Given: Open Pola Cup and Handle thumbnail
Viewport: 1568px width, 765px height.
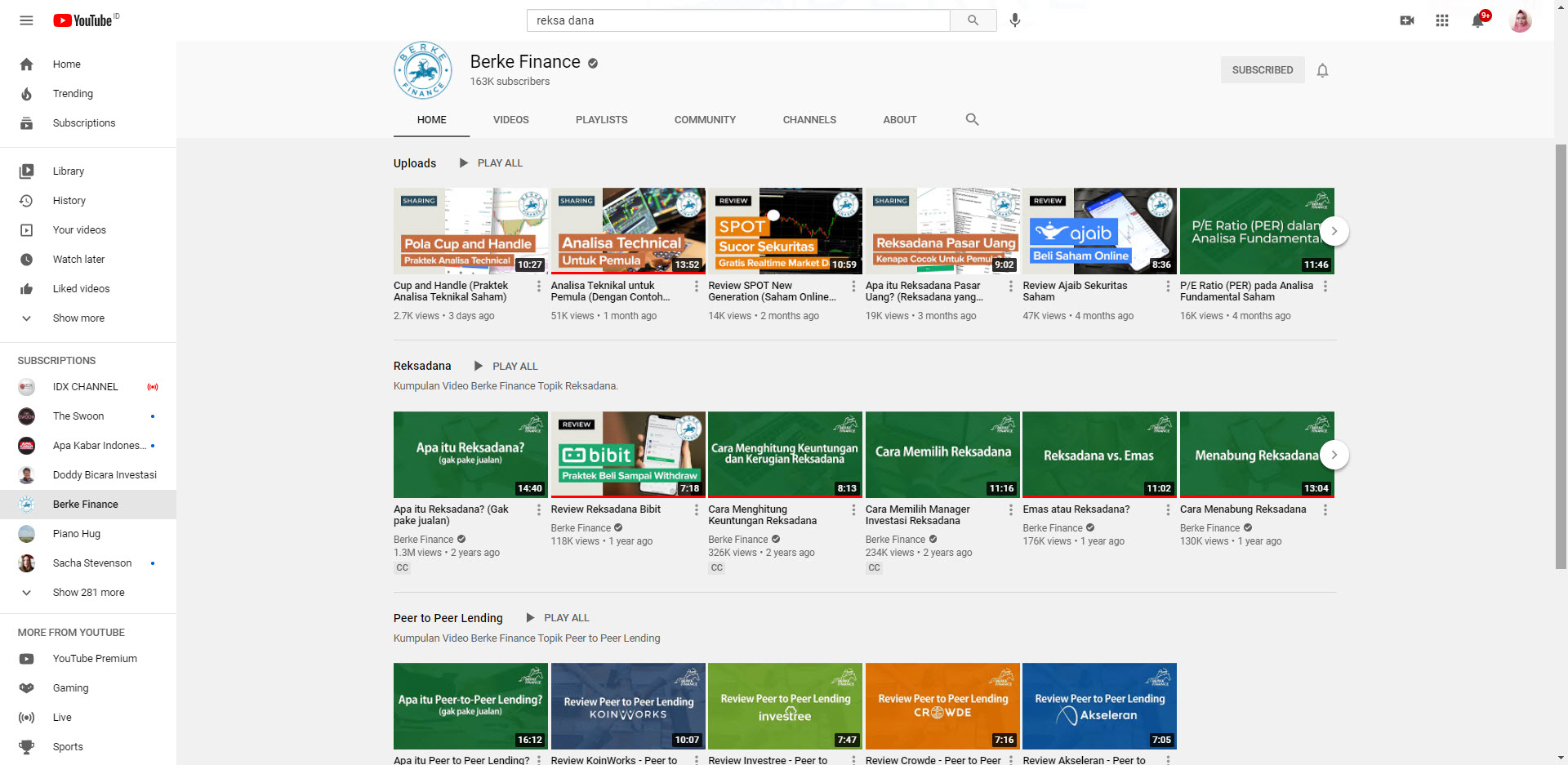Looking at the screenshot, I should click(x=470, y=231).
